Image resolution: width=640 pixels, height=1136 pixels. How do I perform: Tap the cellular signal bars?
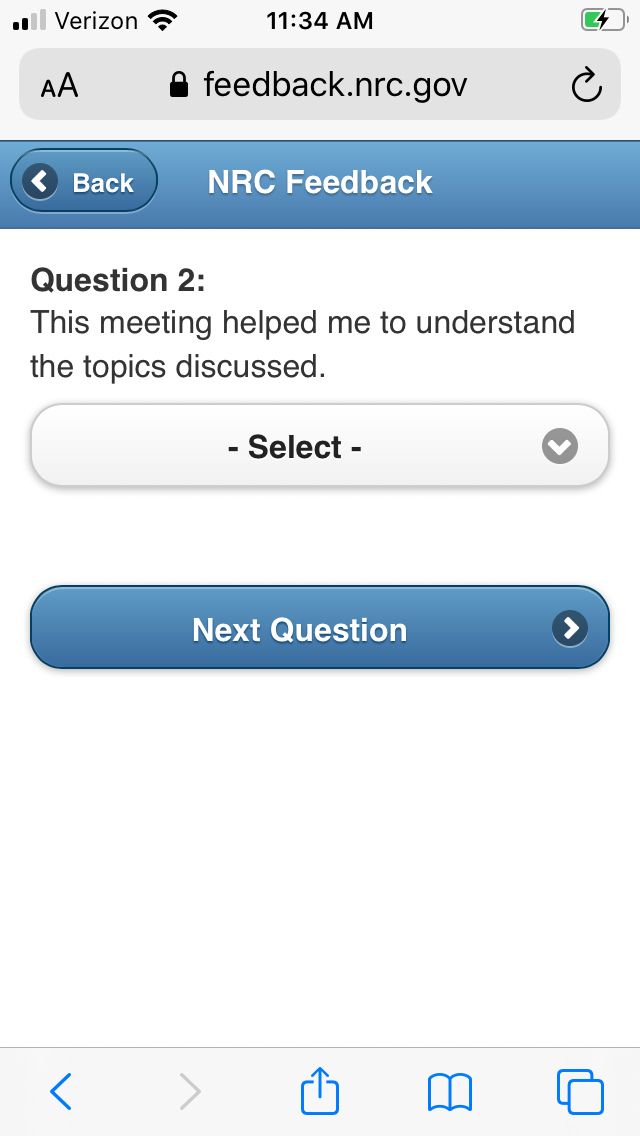[x=29, y=21]
